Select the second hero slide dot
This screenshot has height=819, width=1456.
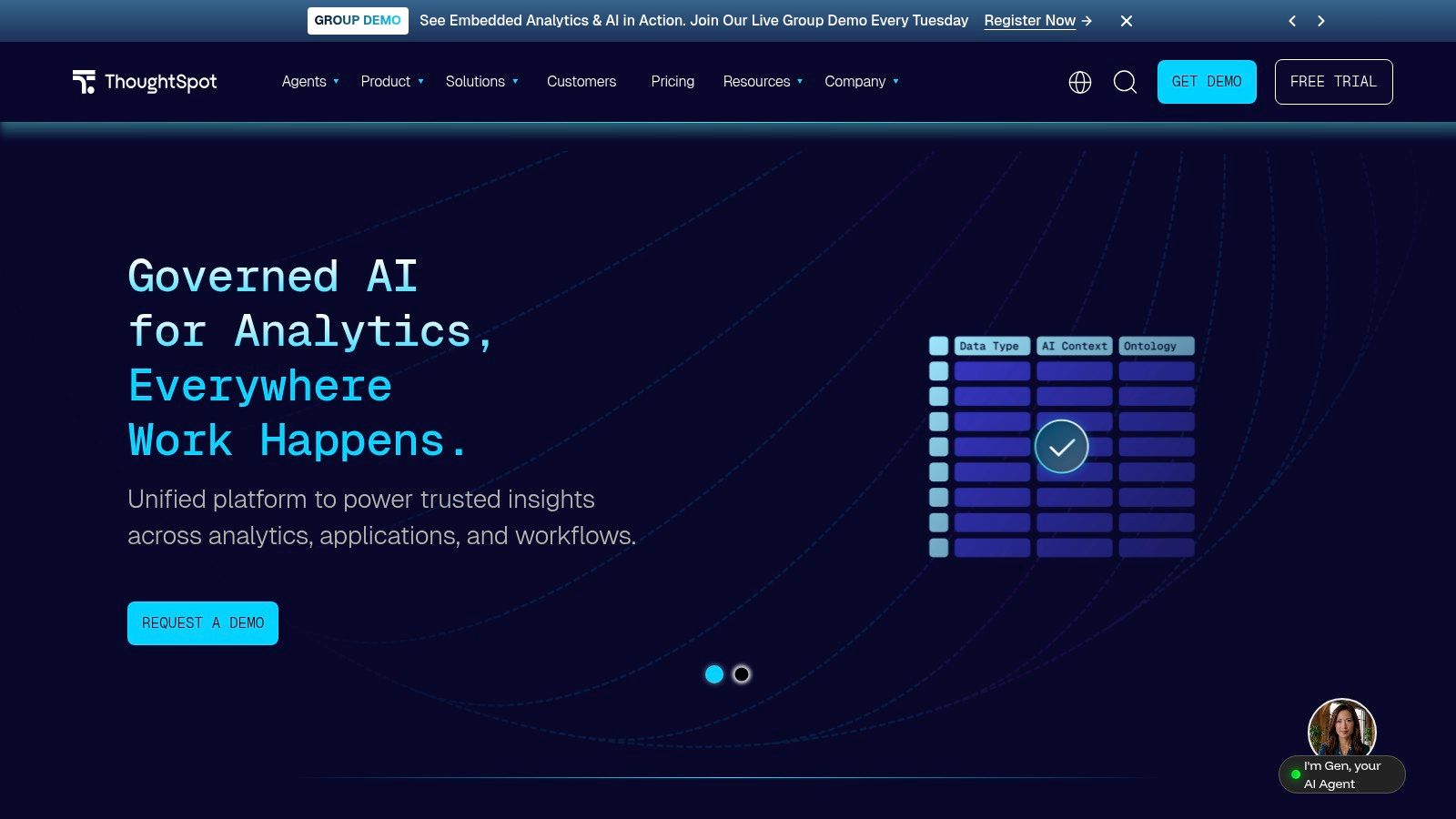click(x=742, y=674)
